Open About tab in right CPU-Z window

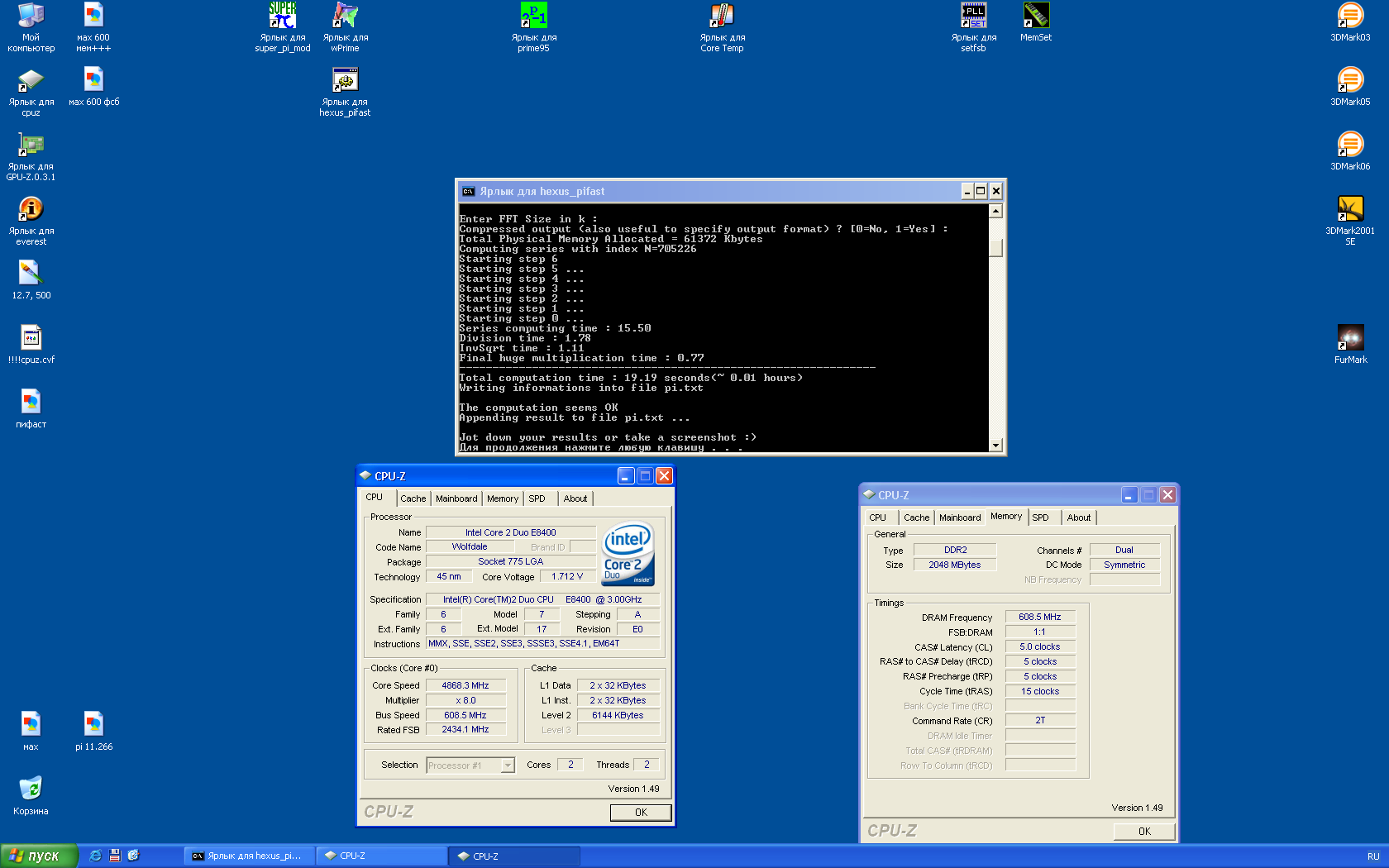(1079, 517)
